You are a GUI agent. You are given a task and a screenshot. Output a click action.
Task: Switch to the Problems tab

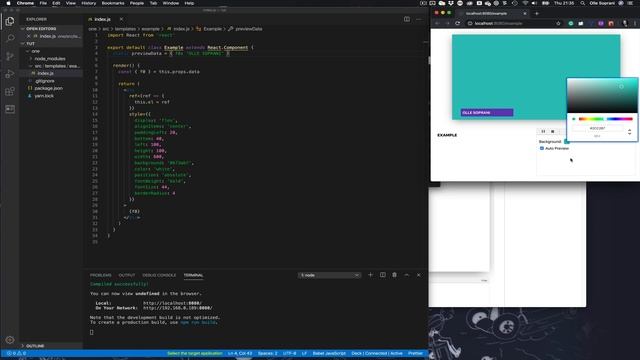pyautogui.click(x=100, y=275)
